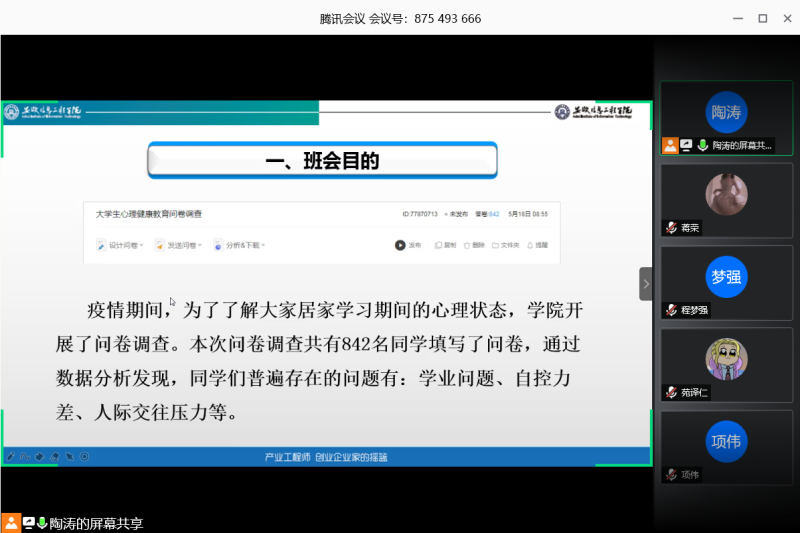Click the paragraph line starting 数据分析发现
The image size is (800, 533).
pos(313,378)
